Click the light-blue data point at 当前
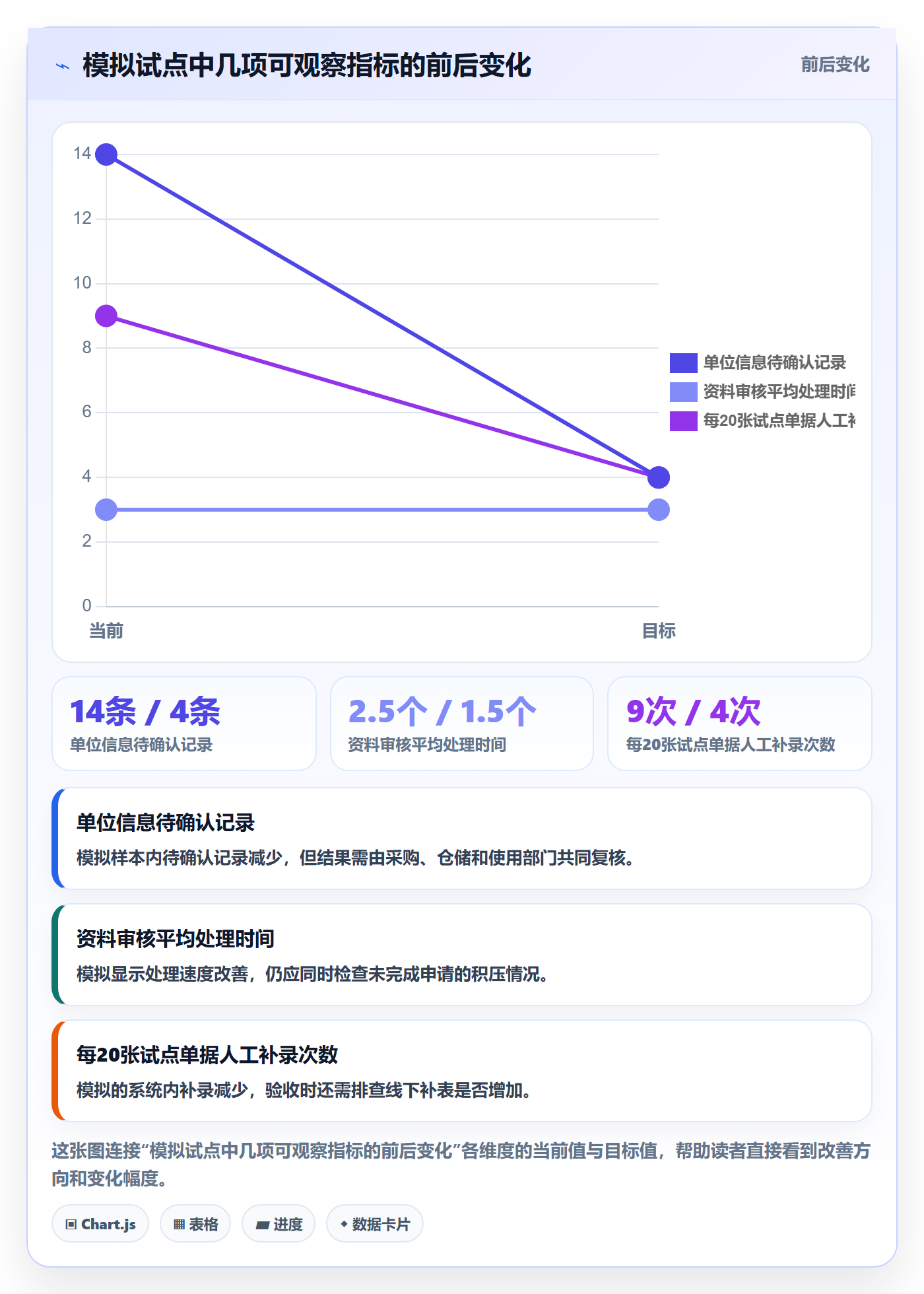The height and width of the screenshot is (1294, 924). pyautogui.click(x=106, y=510)
